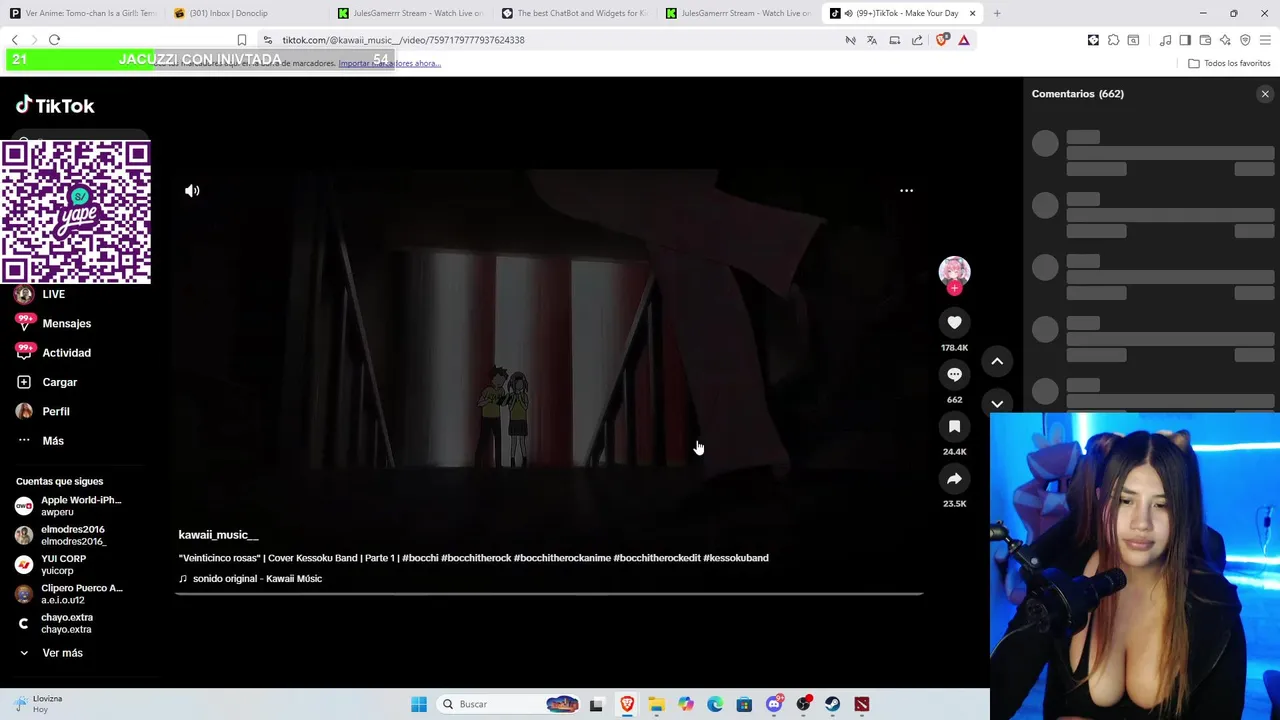Toggle the browser sidebar panel
This screenshot has width=1280, height=720.
pos(1185,40)
